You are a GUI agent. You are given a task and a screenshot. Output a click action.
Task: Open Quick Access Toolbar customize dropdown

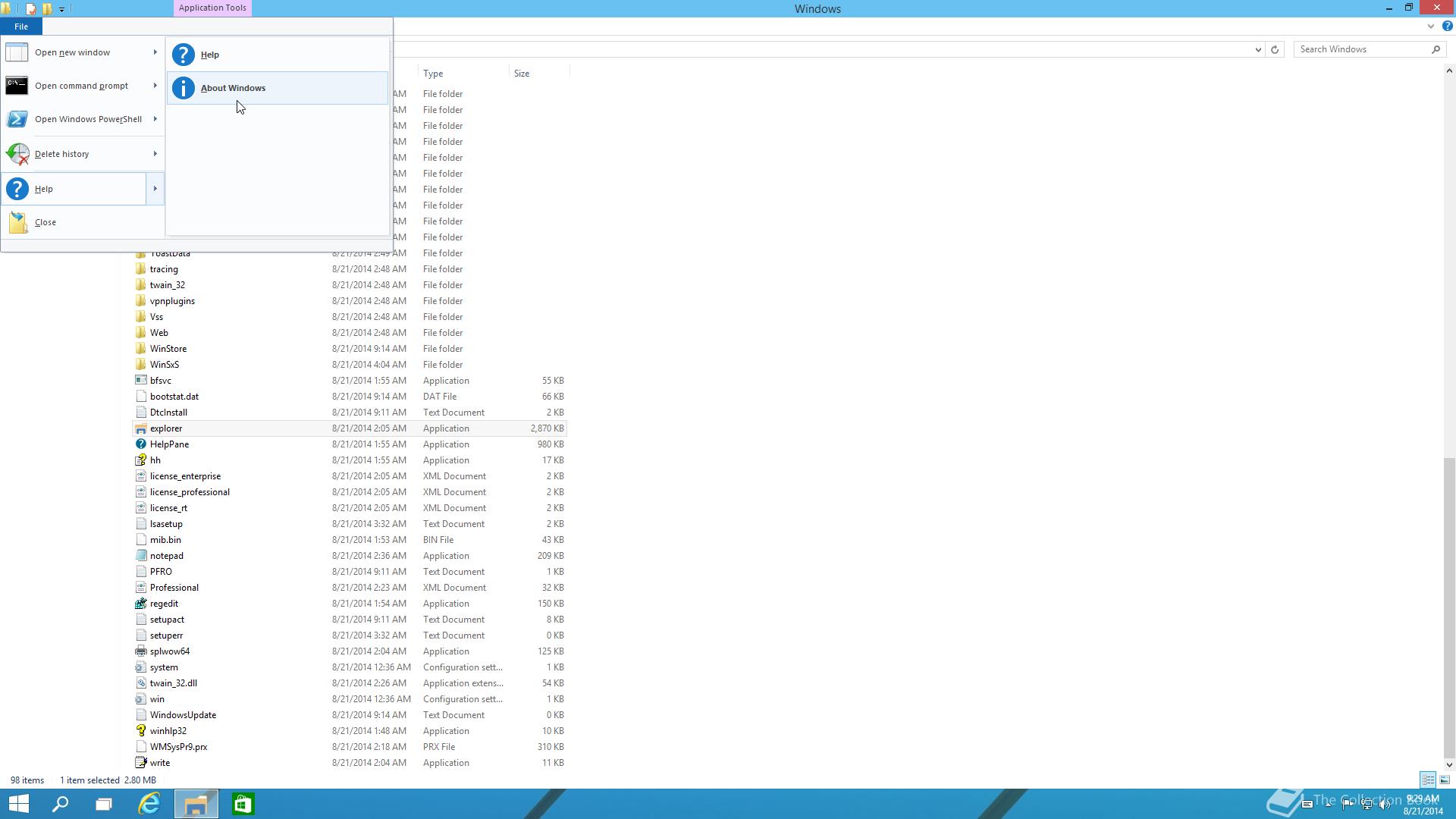click(x=61, y=9)
